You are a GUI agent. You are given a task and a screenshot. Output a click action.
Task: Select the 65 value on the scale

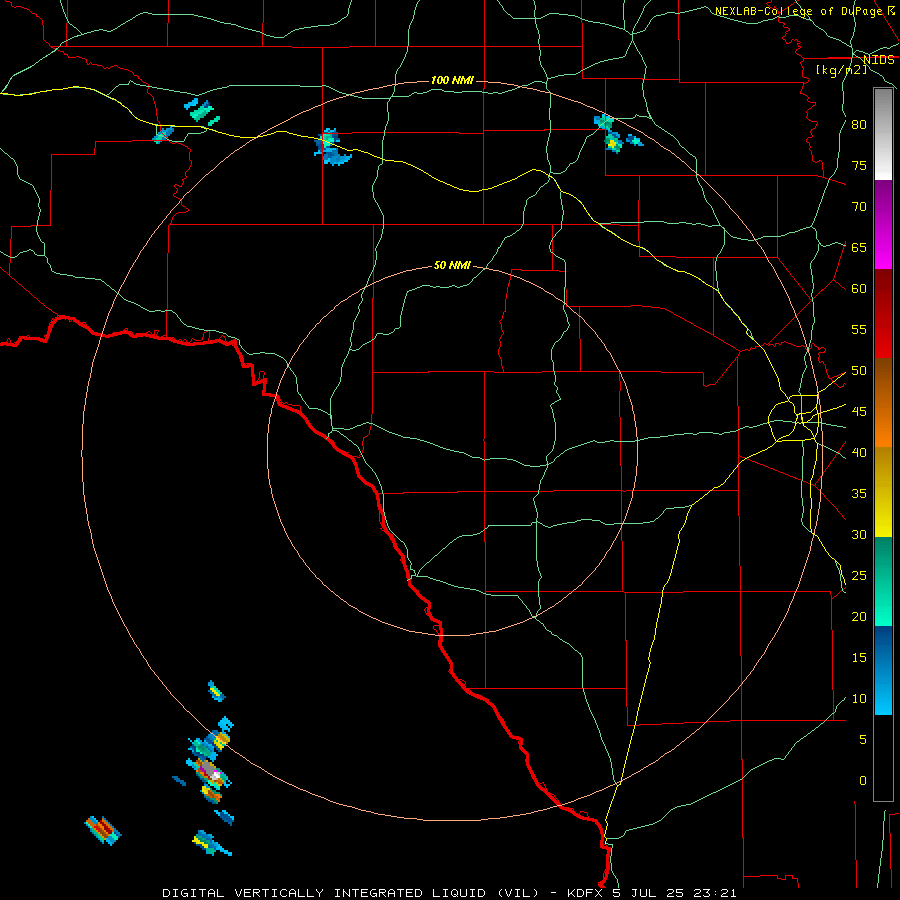[x=859, y=247]
